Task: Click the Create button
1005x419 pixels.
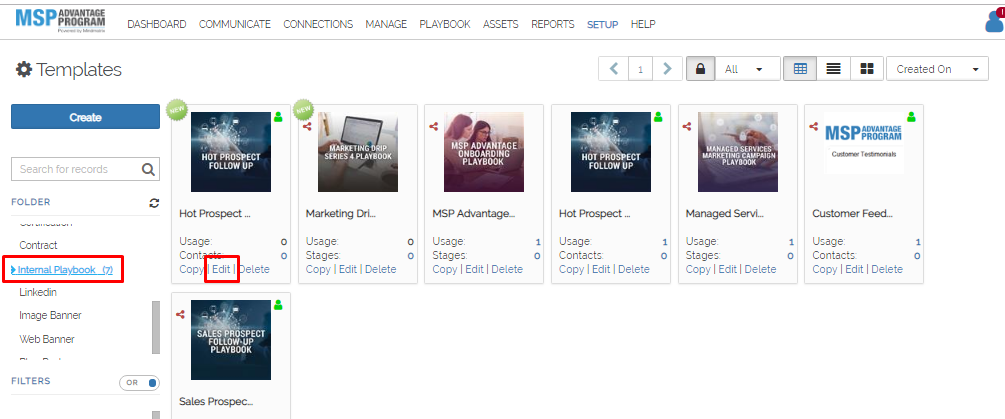Action: click(85, 117)
